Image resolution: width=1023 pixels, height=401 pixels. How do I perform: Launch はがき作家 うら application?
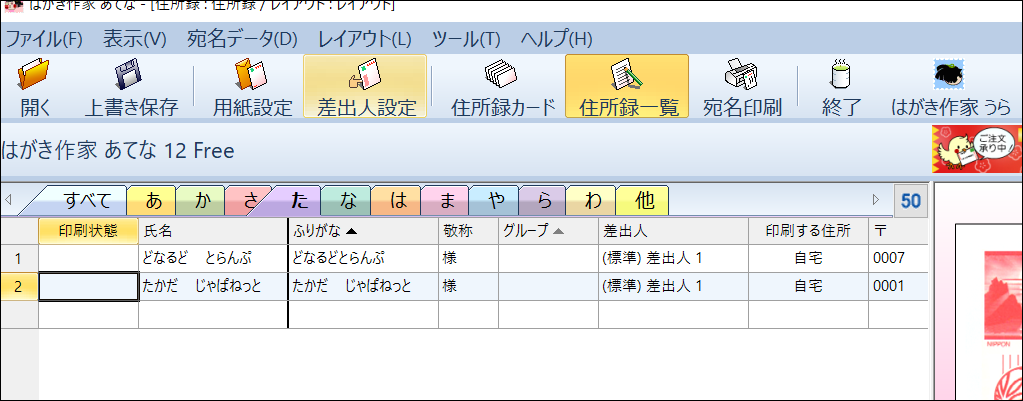(x=951, y=87)
